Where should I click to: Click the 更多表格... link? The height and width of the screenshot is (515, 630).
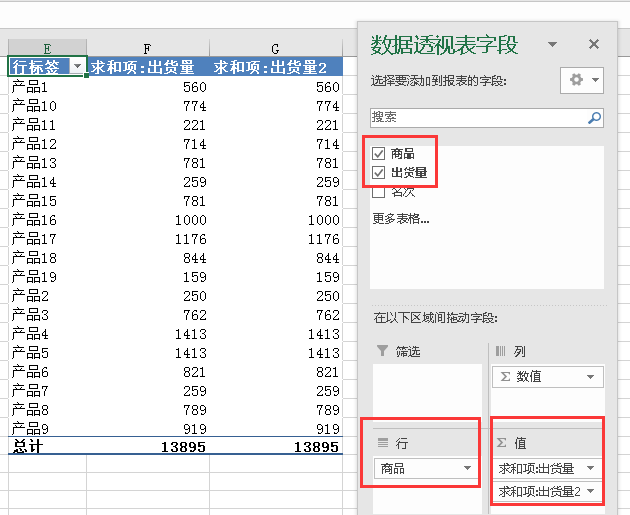point(400,218)
